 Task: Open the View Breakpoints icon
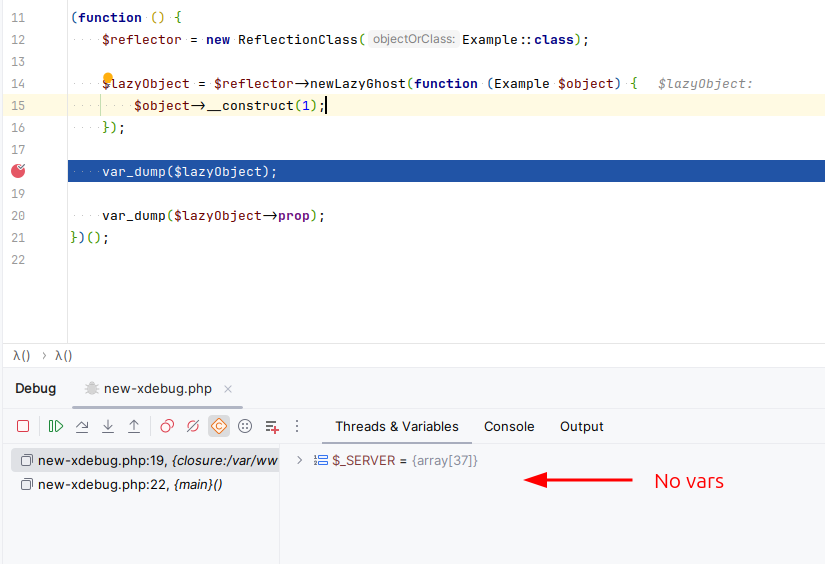click(x=167, y=426)
